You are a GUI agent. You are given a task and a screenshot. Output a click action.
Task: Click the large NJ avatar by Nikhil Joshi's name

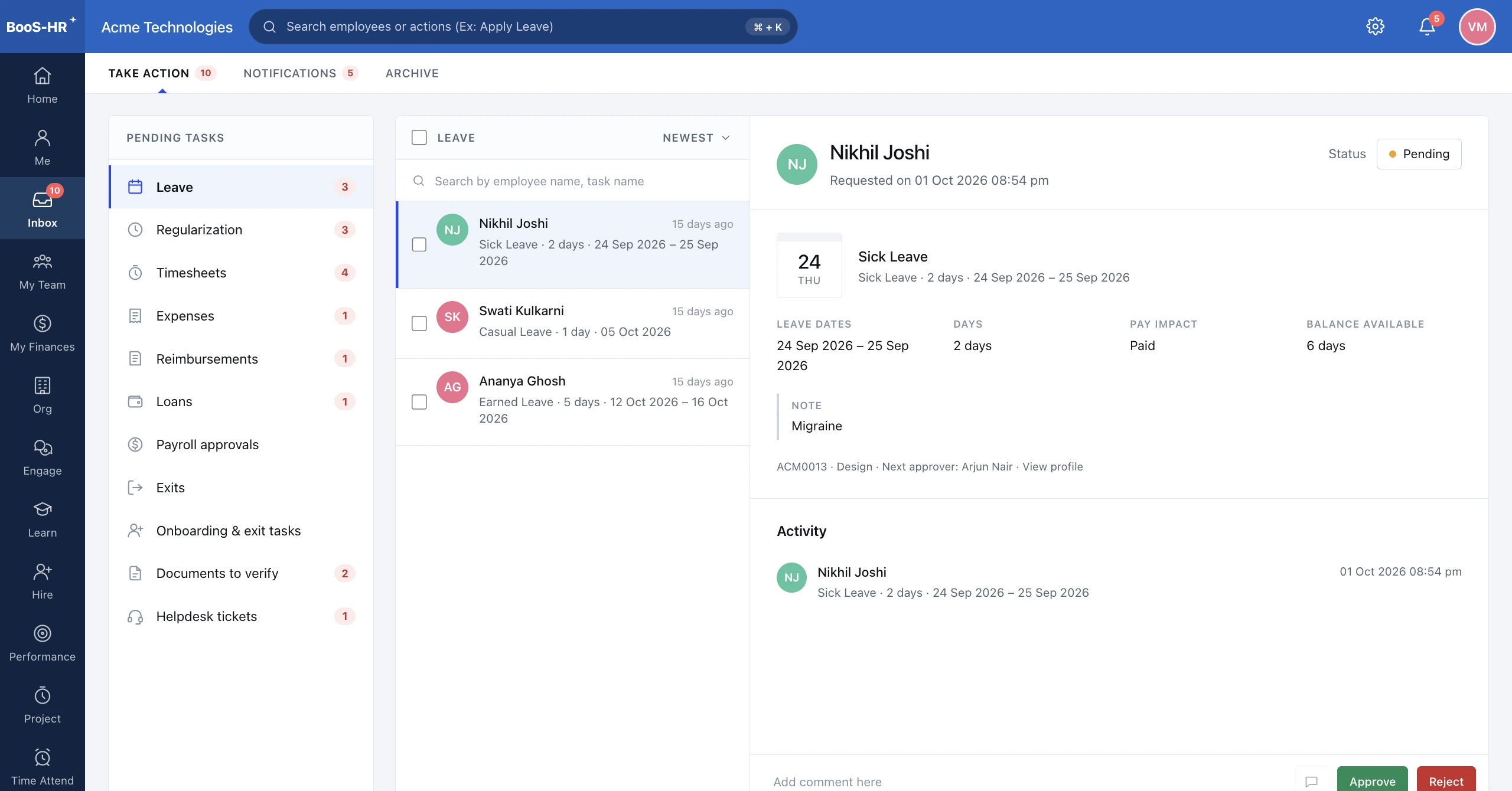pos(797,164)
